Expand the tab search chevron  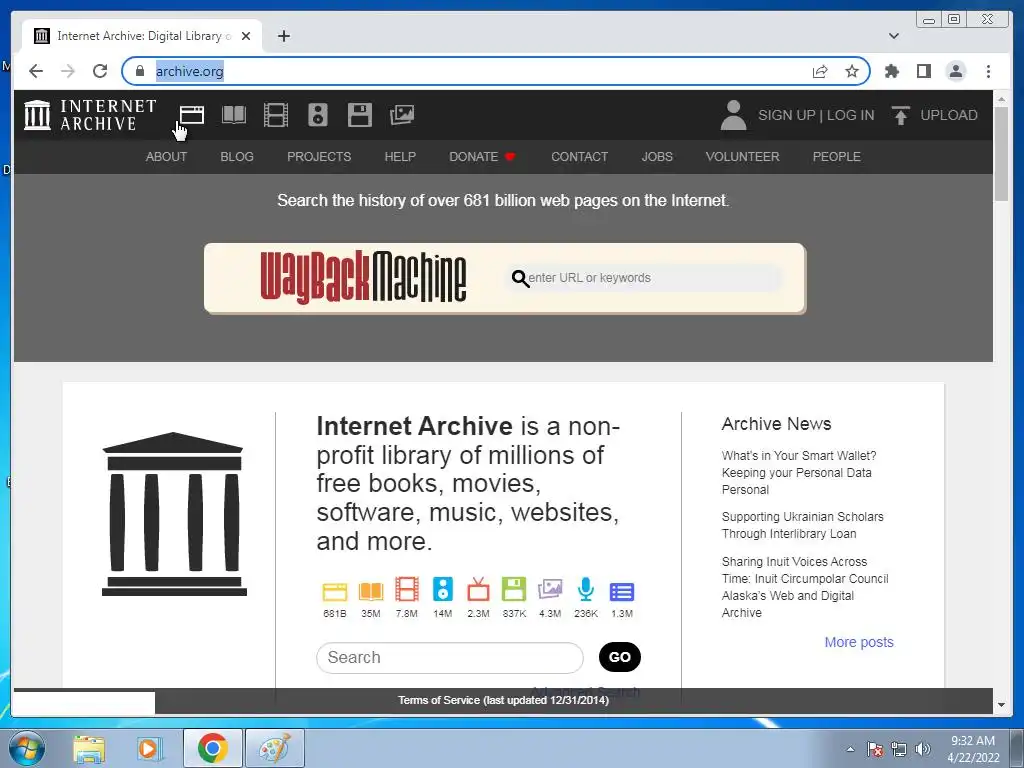pyautogui.click(x=894, y=36)
